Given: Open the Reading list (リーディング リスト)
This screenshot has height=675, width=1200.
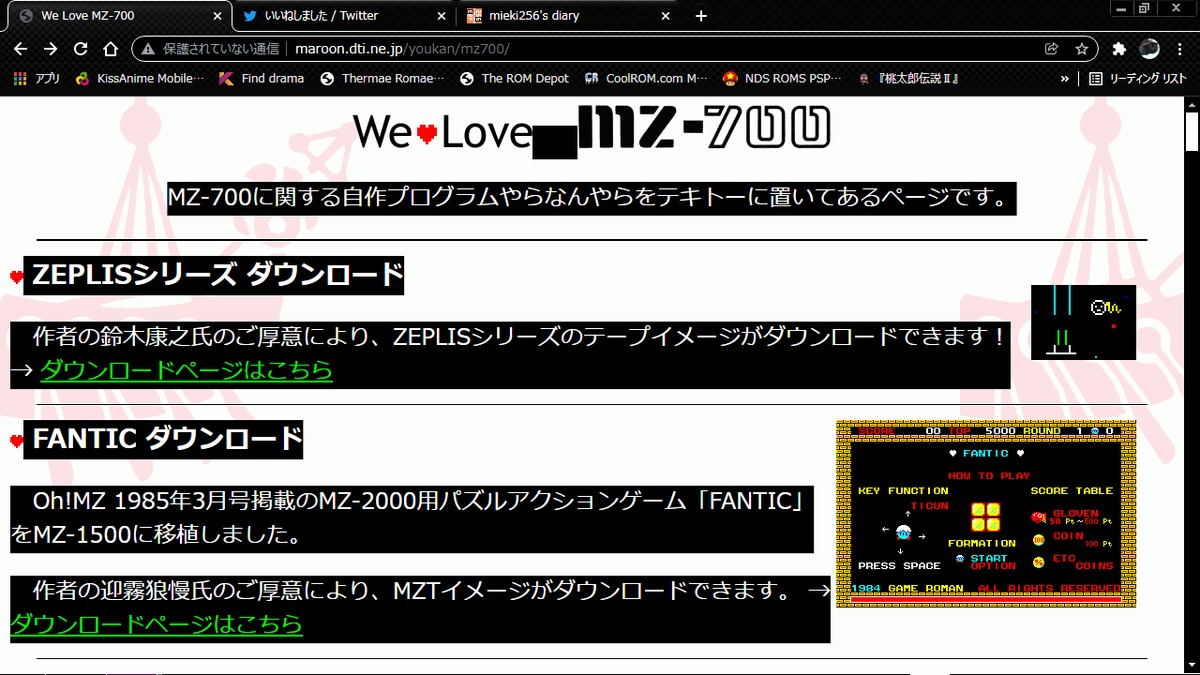Looking at the screenshot, I should (x=1138, y=78).
